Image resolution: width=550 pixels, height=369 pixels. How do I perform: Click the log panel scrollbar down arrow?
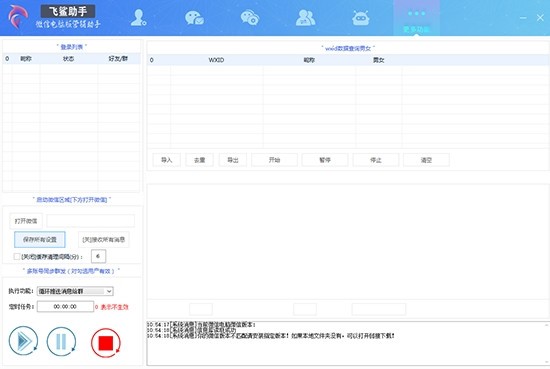(546, 362)
